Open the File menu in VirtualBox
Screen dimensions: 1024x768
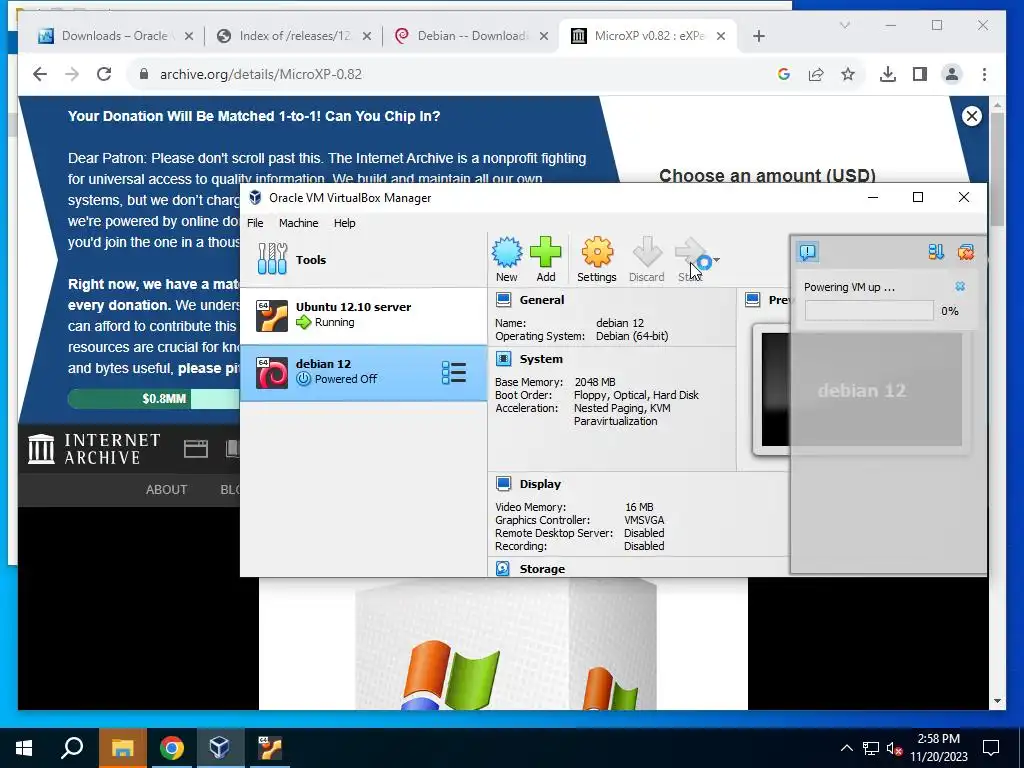click(255, 223)
